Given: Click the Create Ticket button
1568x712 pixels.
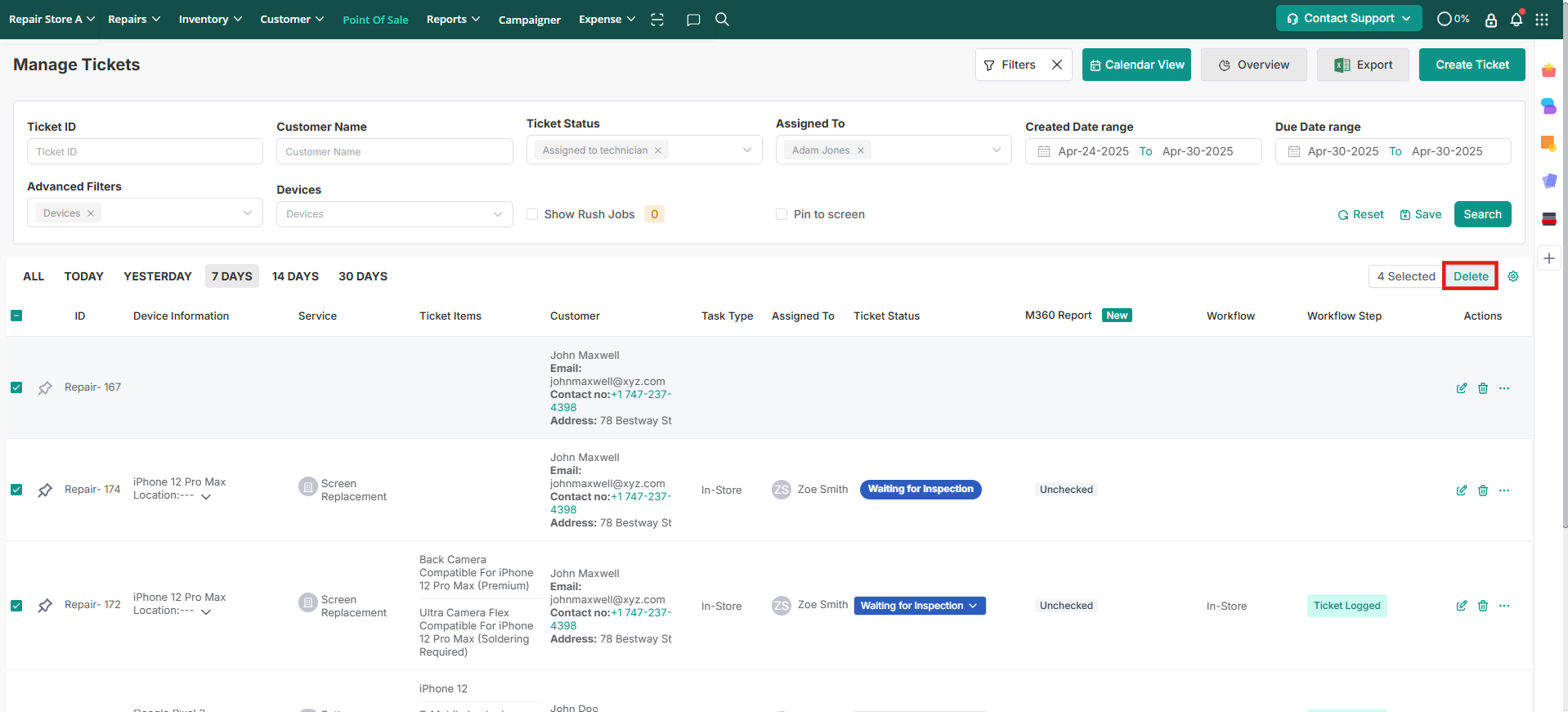Looking at the screenshot, I should (x=1472, y=65).
